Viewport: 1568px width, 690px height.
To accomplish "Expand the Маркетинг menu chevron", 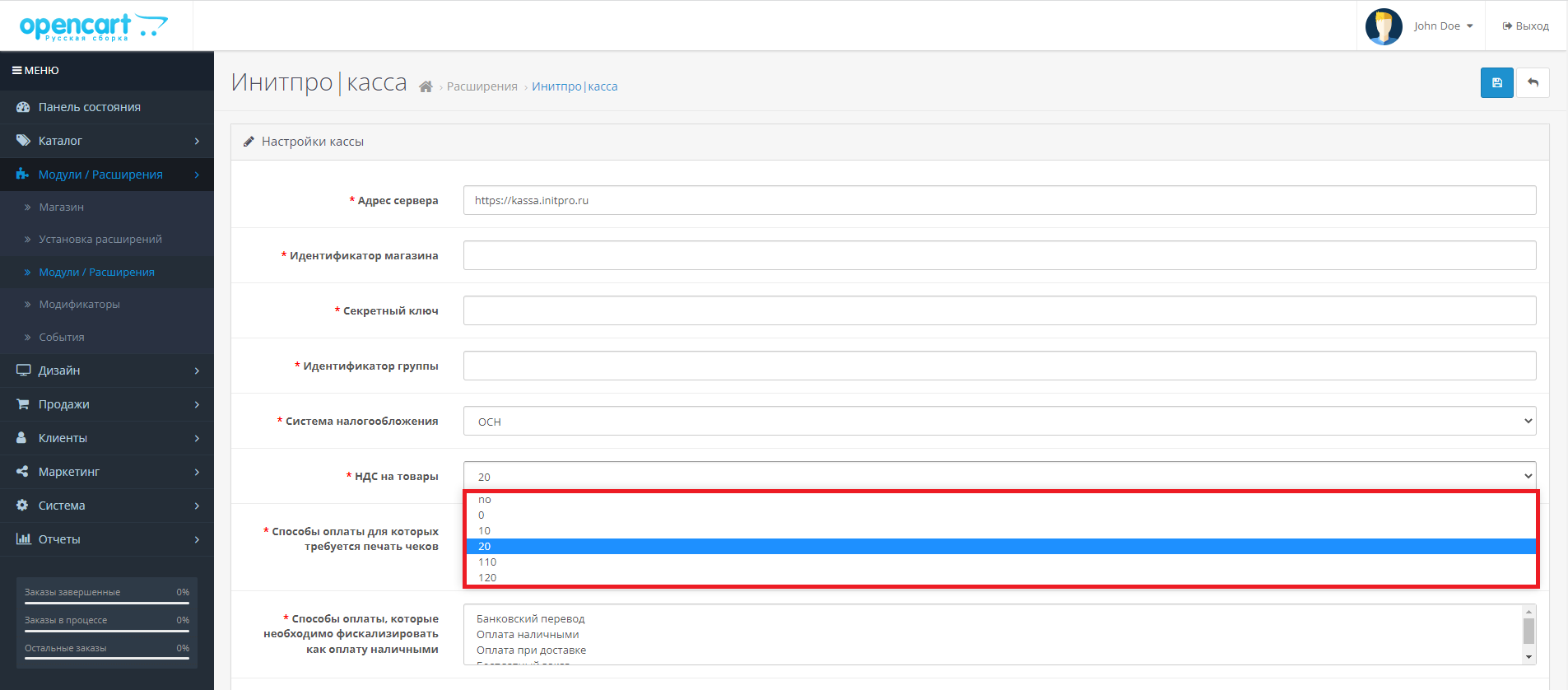I will (x=197, y=472).
